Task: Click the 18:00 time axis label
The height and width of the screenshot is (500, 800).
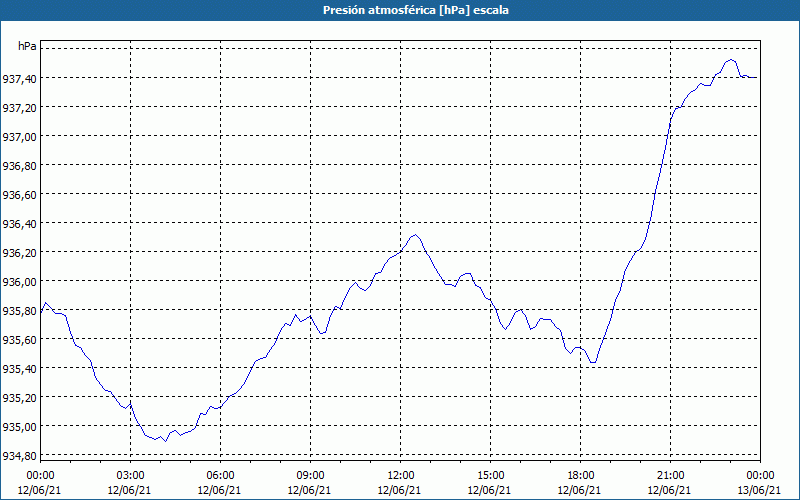Action: click(x=580, y=476)
